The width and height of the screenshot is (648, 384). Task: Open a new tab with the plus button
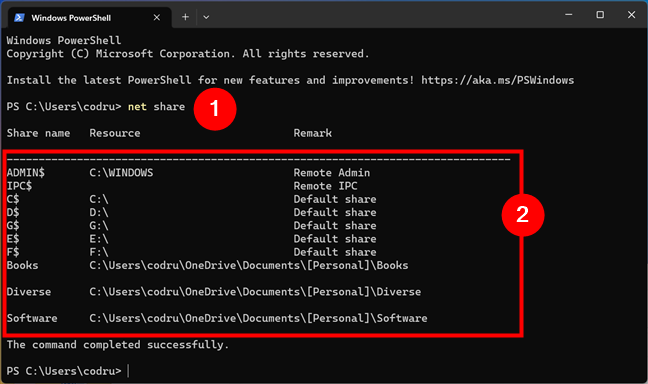pos(185,17)
